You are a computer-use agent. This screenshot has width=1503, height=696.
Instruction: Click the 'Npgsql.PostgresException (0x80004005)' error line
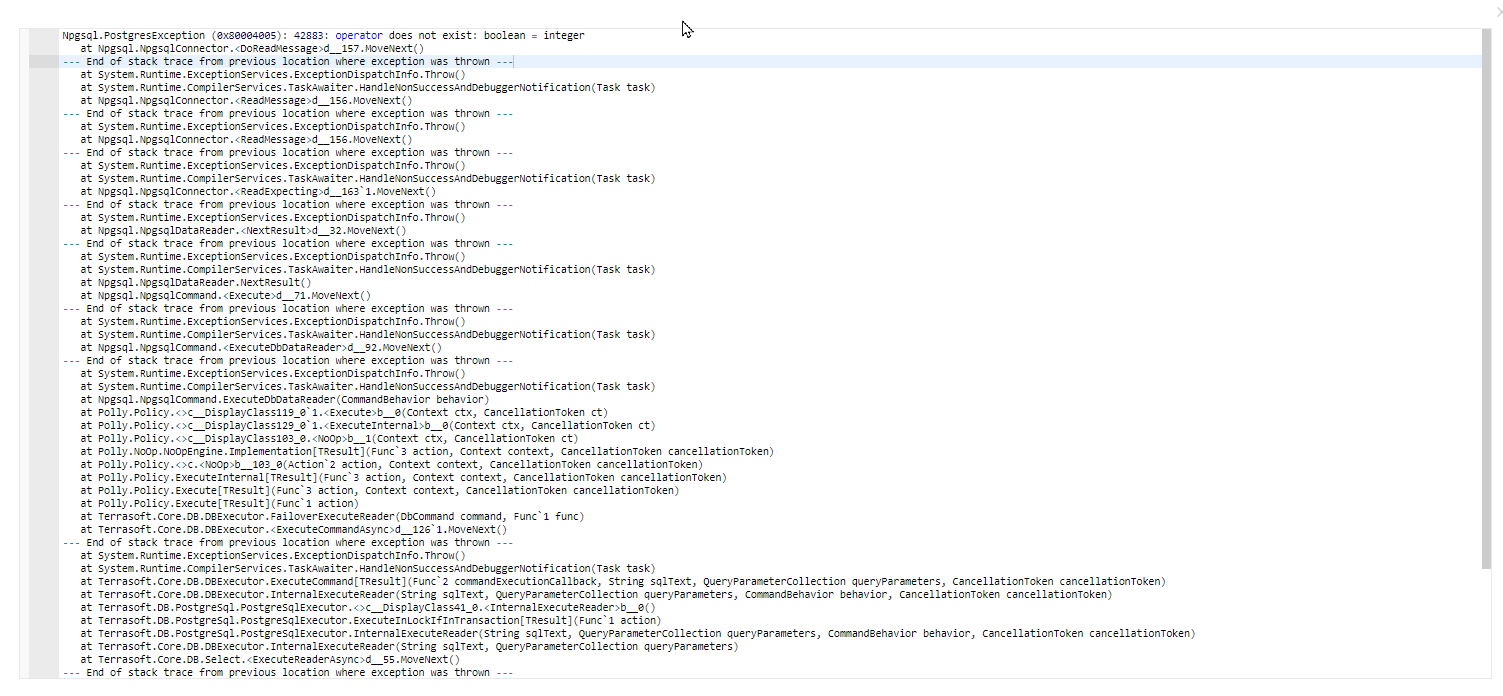pyautogui.click(x=323, y=35)
